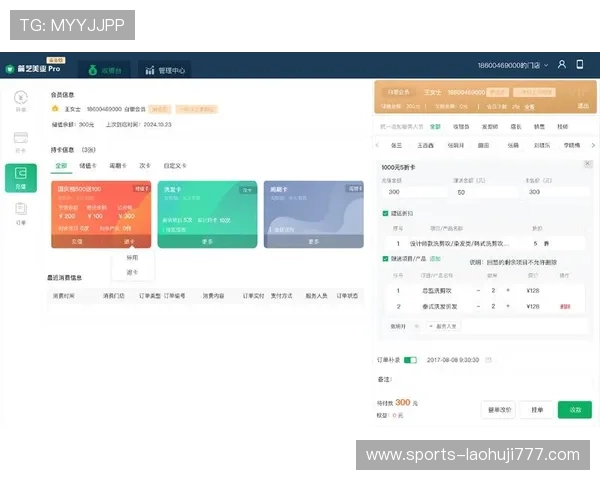Decrease quantity for gift item row 1
Image resolution: width=600 pixels, height=480 pixels.
pos(478,291)
